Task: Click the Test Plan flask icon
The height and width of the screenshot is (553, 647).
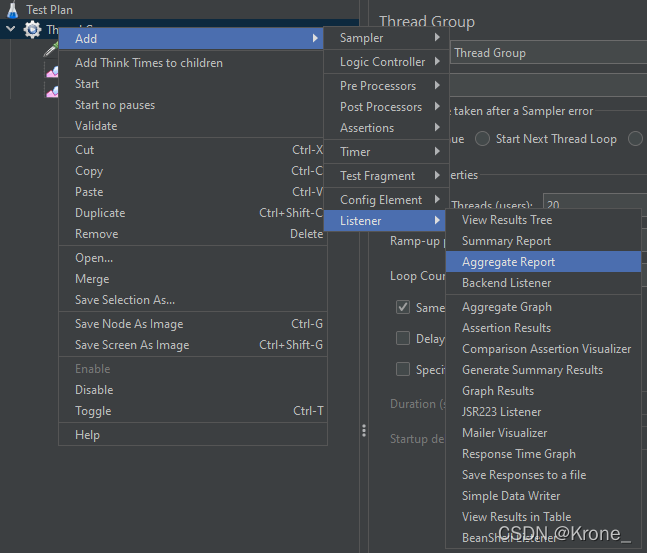Action: click(13, 9)
